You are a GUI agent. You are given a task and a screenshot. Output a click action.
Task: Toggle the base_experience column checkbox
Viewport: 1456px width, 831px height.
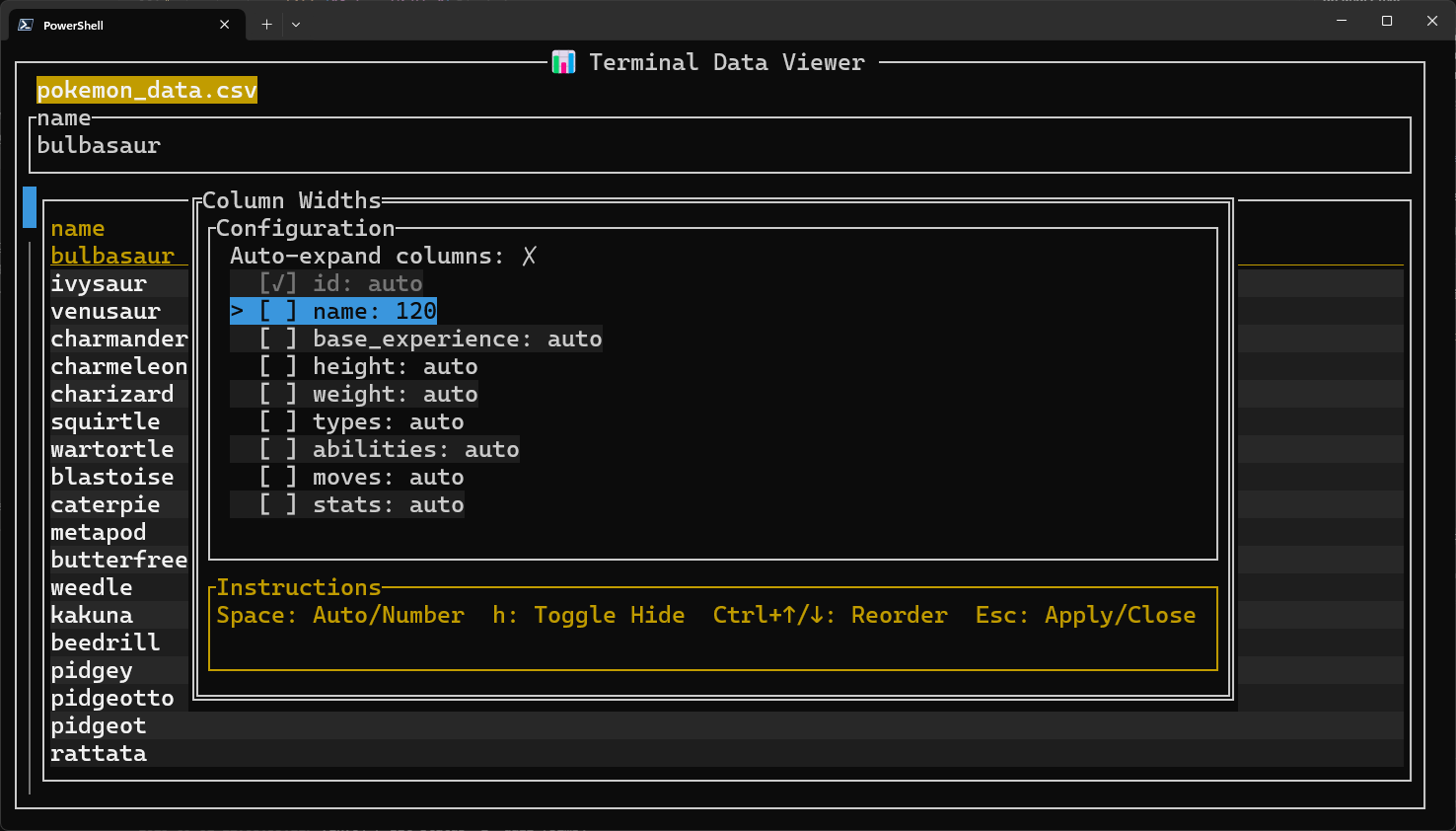[x=278, y=340]
